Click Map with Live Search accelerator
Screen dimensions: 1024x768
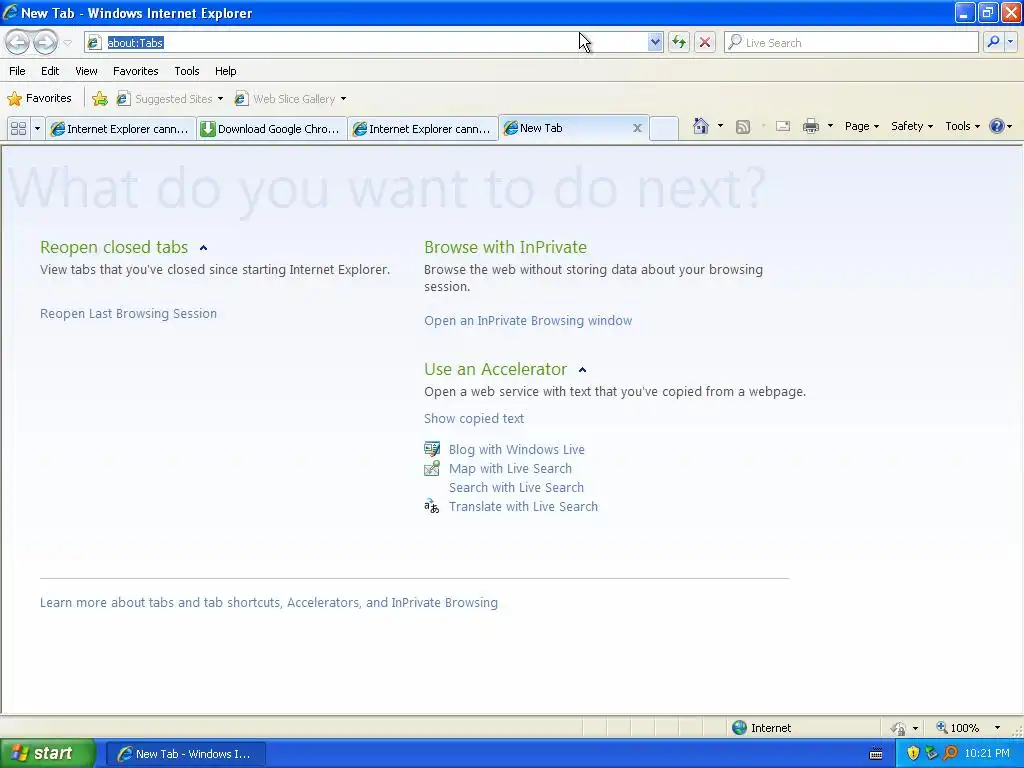click(510, 468)
